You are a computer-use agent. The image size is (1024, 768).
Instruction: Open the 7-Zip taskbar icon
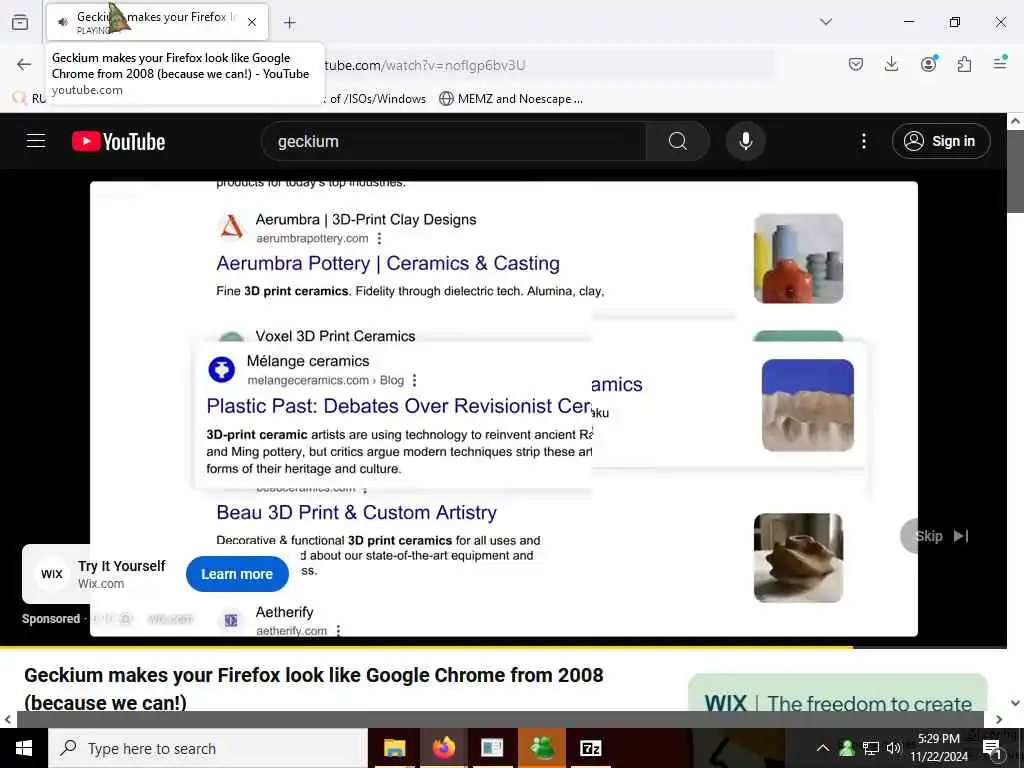tap(590, 748)
